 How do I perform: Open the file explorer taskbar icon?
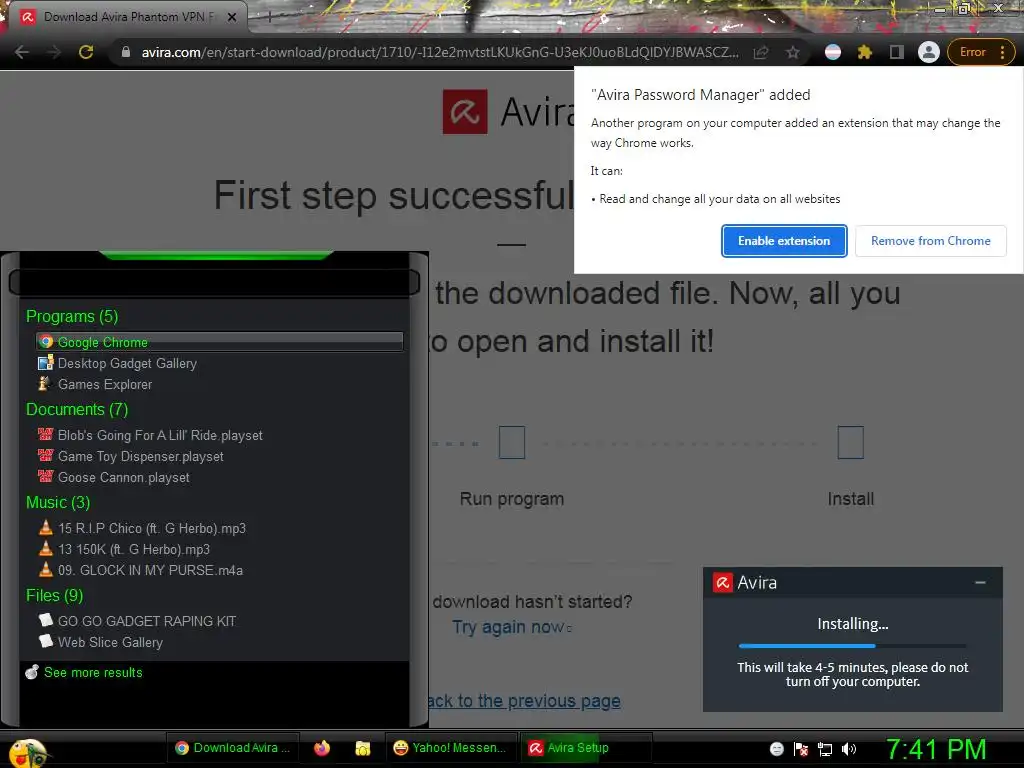tap(363, 748)
